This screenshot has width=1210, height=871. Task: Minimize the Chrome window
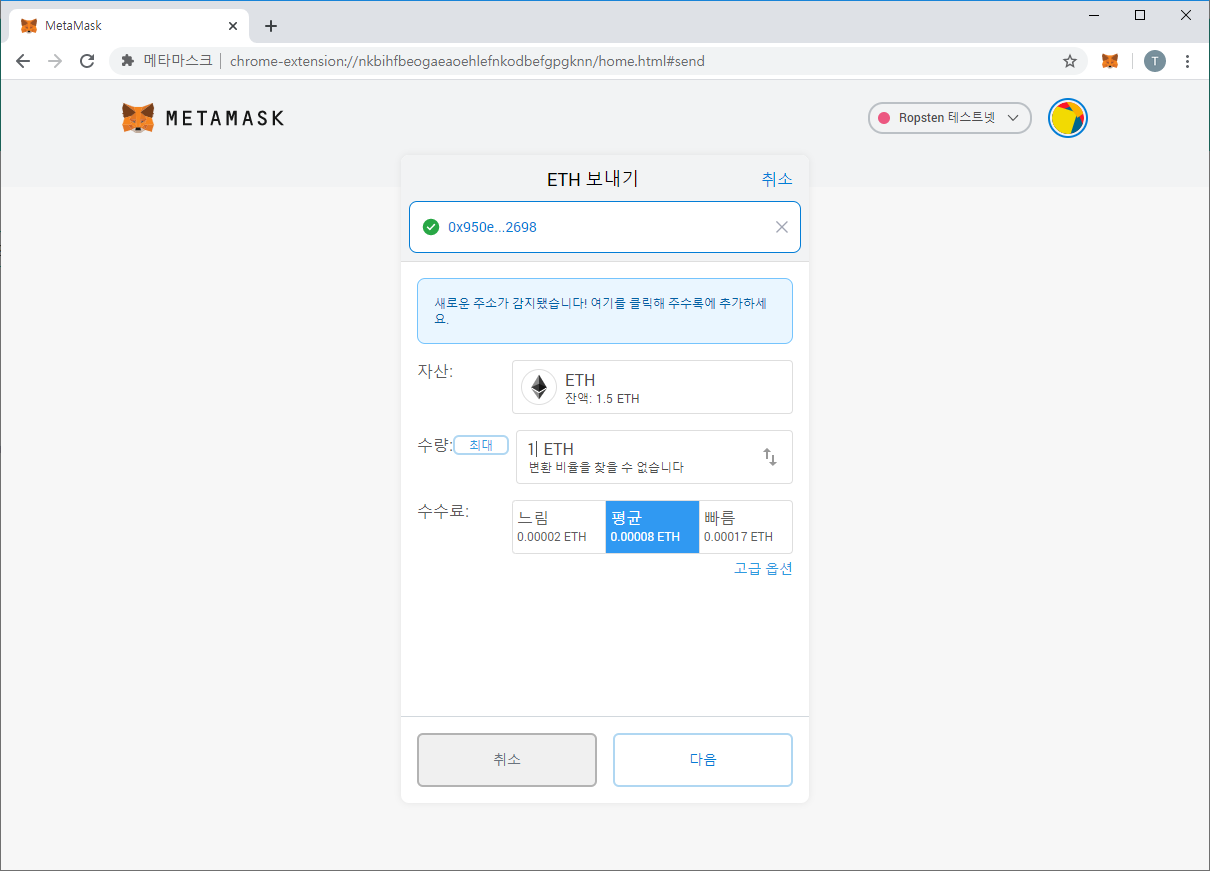pos(1092,15)
